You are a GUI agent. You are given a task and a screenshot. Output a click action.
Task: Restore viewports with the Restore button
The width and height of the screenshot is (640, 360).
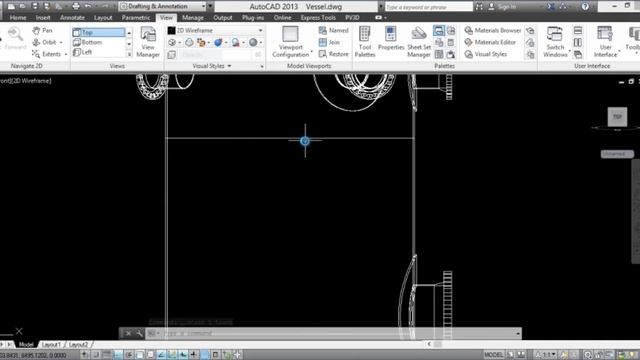[333, 54]
